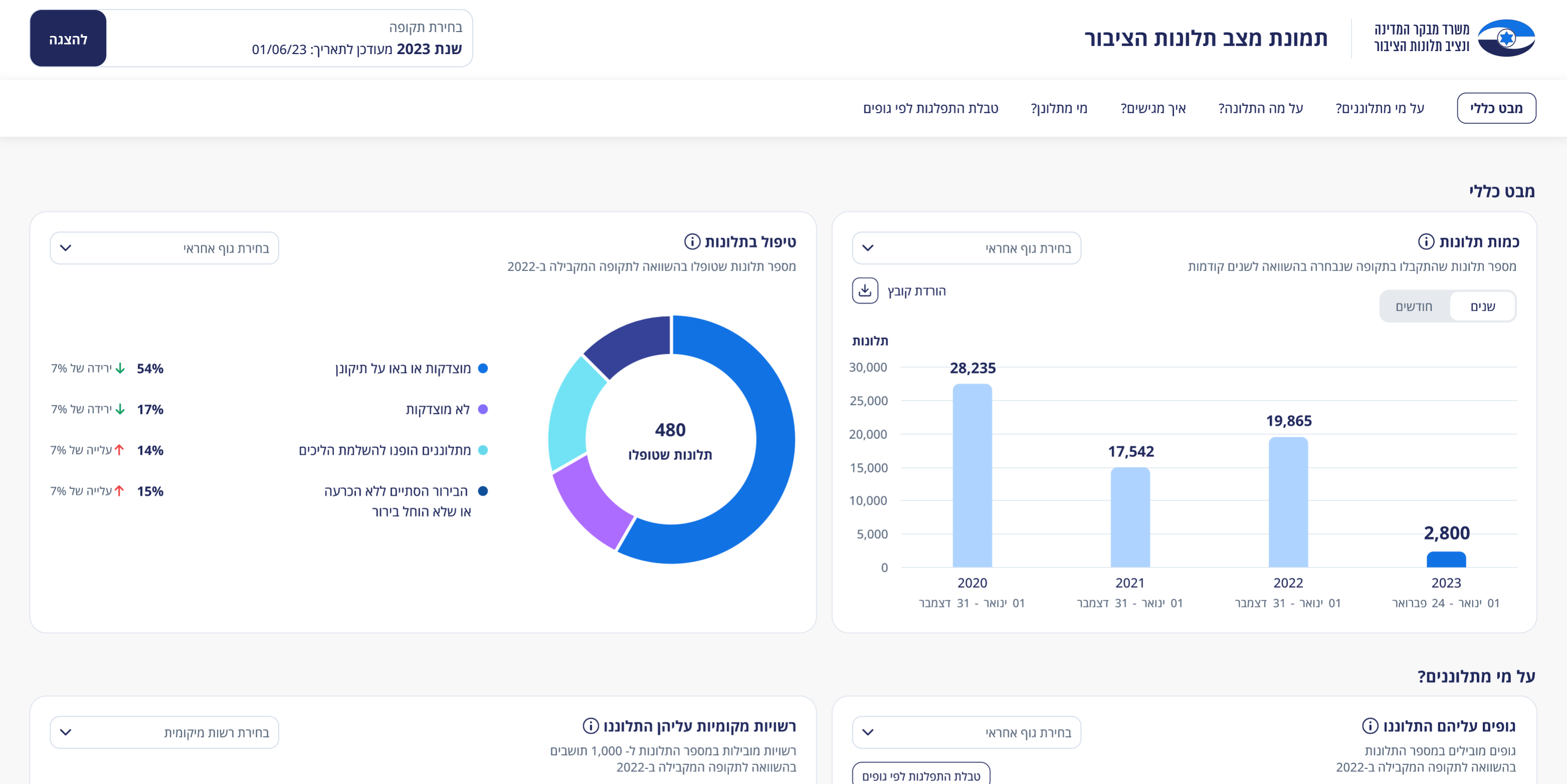This screenshot has height=784, width=1567.
Task: Click the red up arrow beside 14%
Action: pos(119,450)
